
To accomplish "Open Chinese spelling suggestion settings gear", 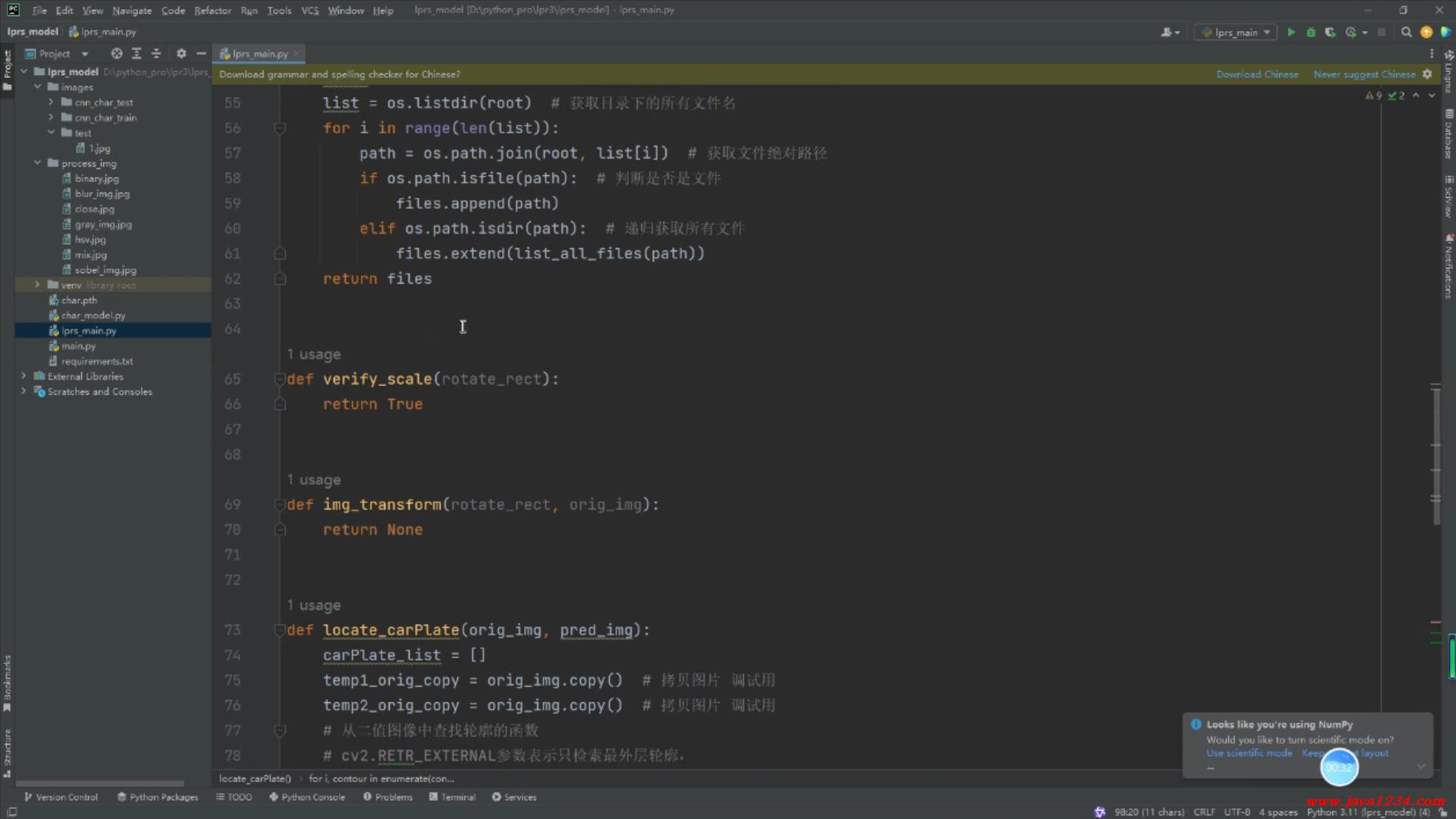I will (x=1427, y=74).
